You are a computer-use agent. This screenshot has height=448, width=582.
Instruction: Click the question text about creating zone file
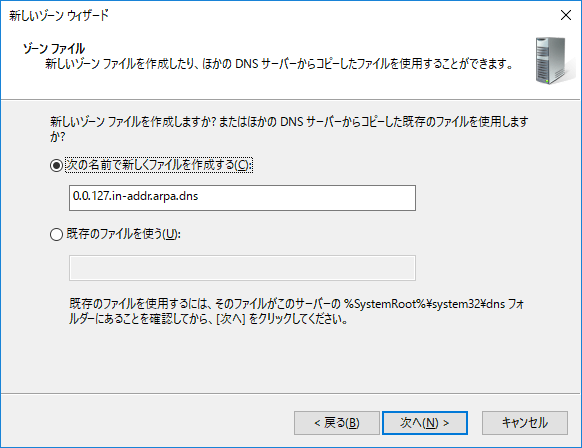[289, 129]
